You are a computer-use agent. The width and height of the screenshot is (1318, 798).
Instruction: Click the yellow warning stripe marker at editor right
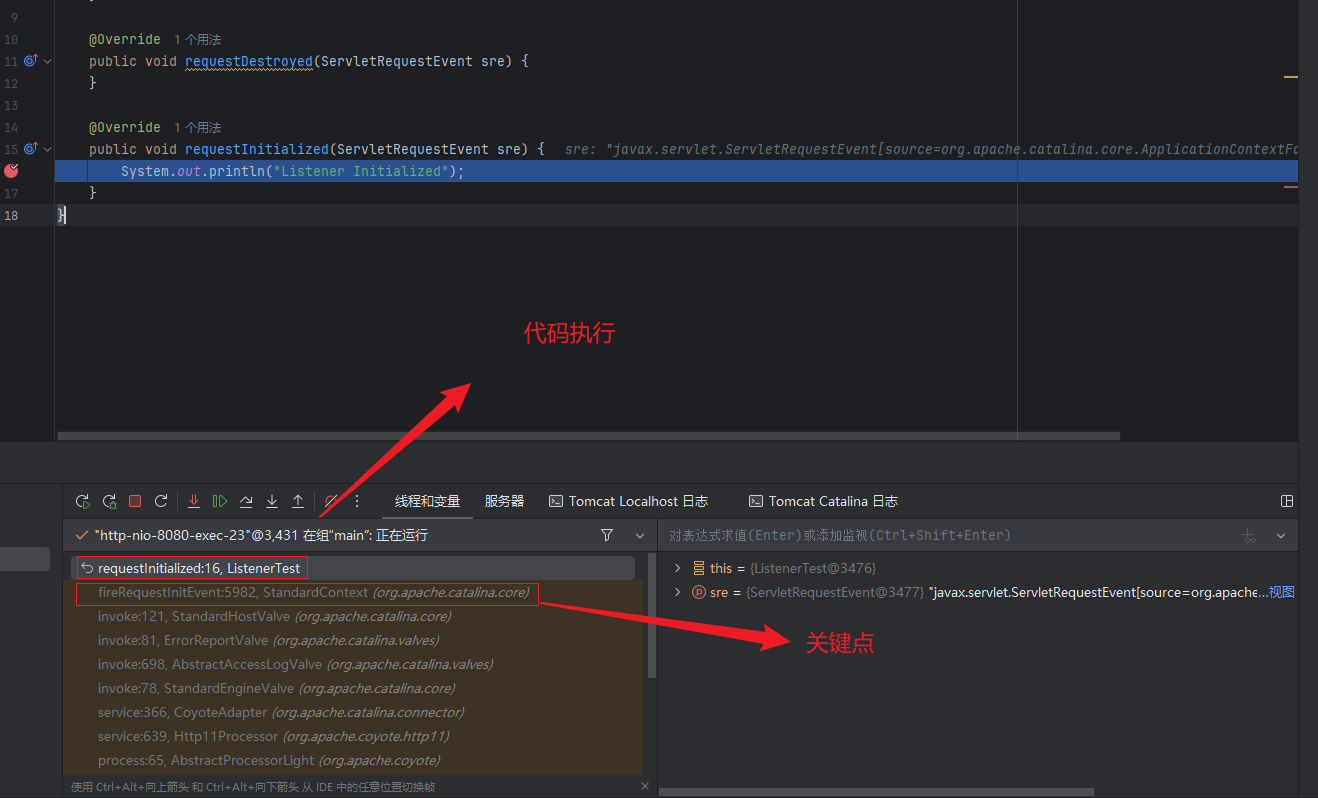[1290, 76]
